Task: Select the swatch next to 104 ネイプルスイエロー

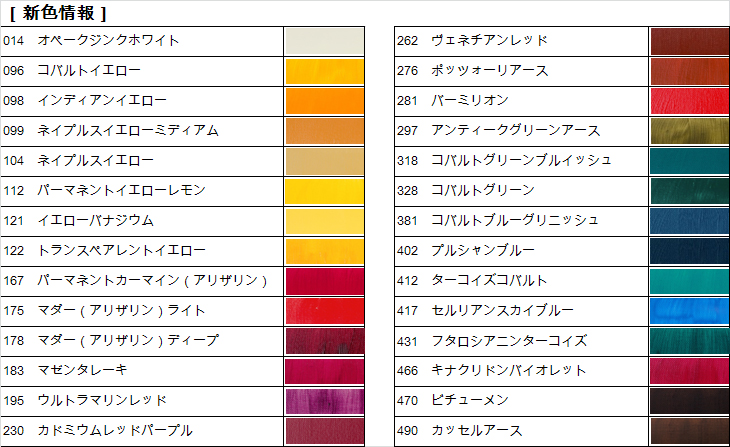Action: pos(324,161)
